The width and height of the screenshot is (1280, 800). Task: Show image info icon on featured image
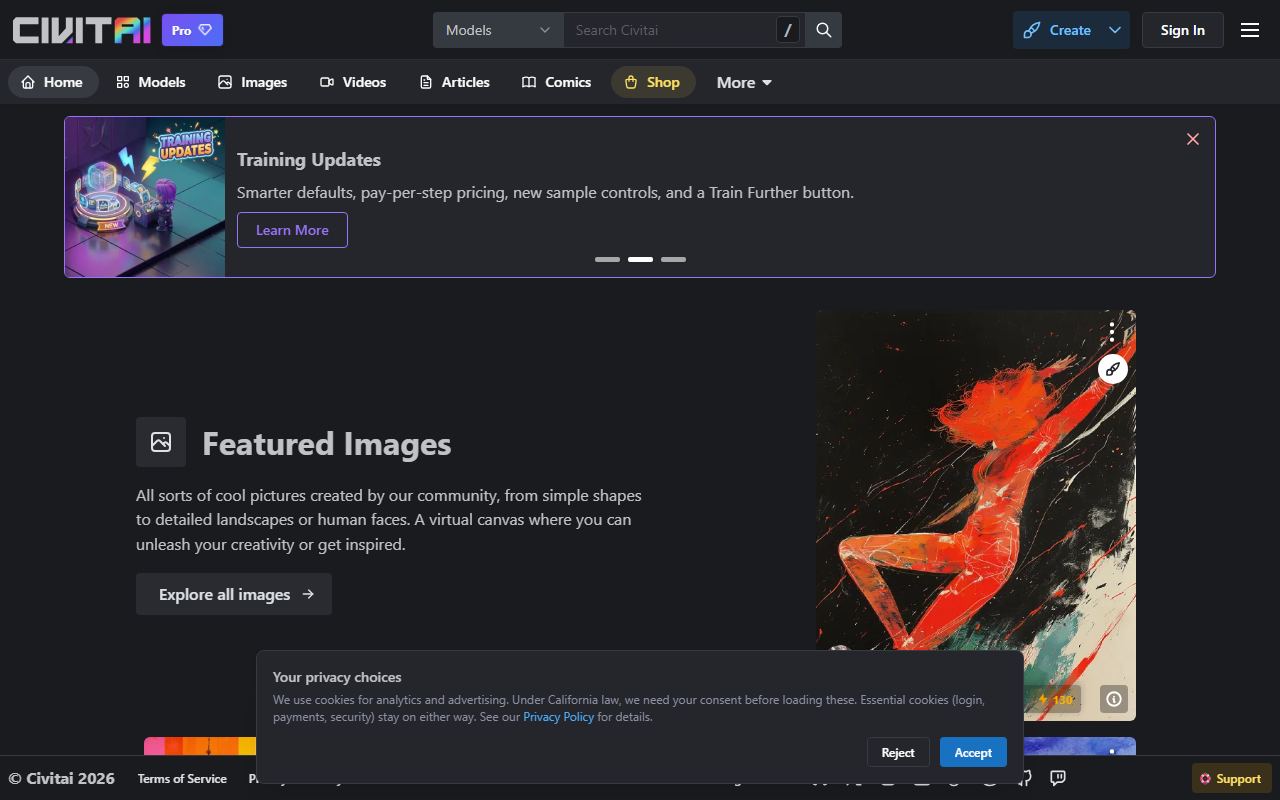tap(1114, 699)
